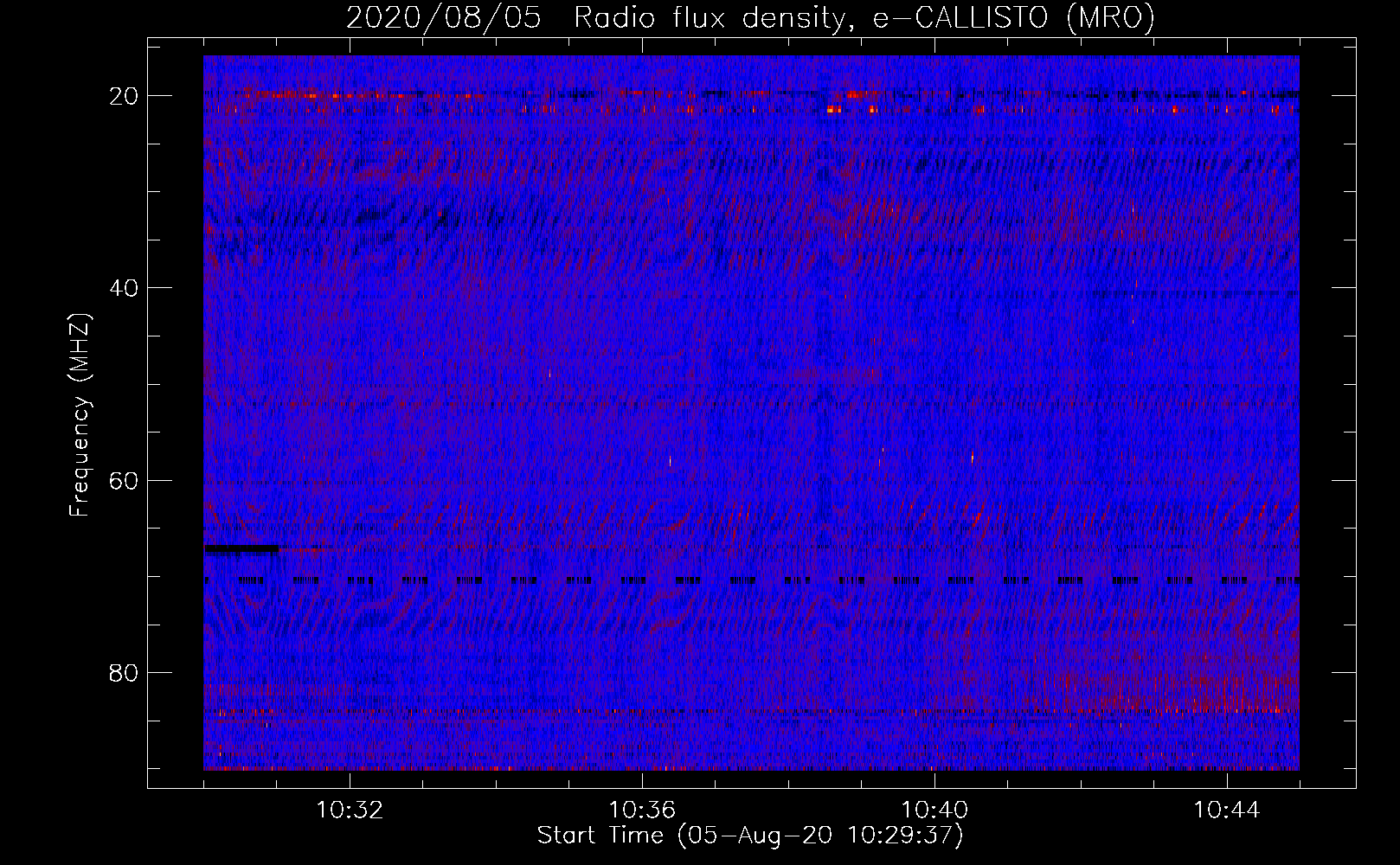Image resolution: width=1400 pixels, height=865 pixels.
Task: Click the 60 MHz frequency tick label
Action: pos(124,480)
